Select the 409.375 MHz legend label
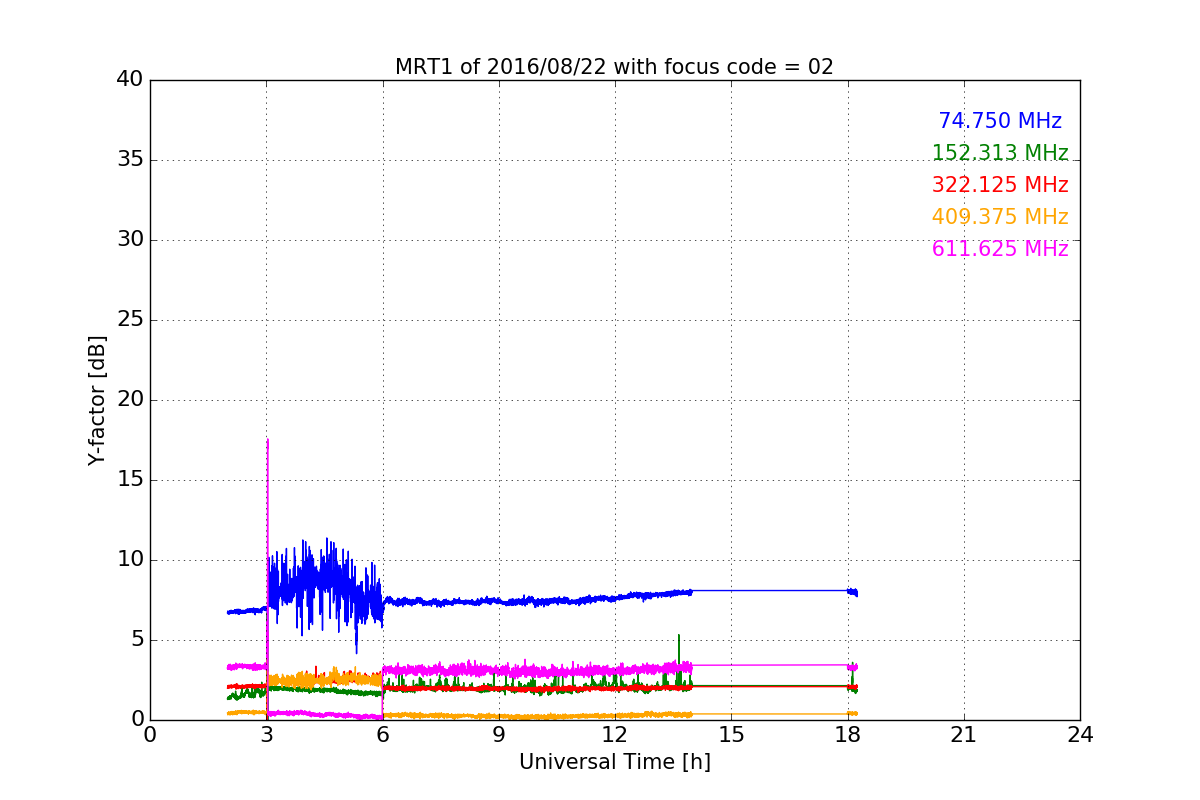Screen dimensions: 1200x800 click(x=1000, y=217)
